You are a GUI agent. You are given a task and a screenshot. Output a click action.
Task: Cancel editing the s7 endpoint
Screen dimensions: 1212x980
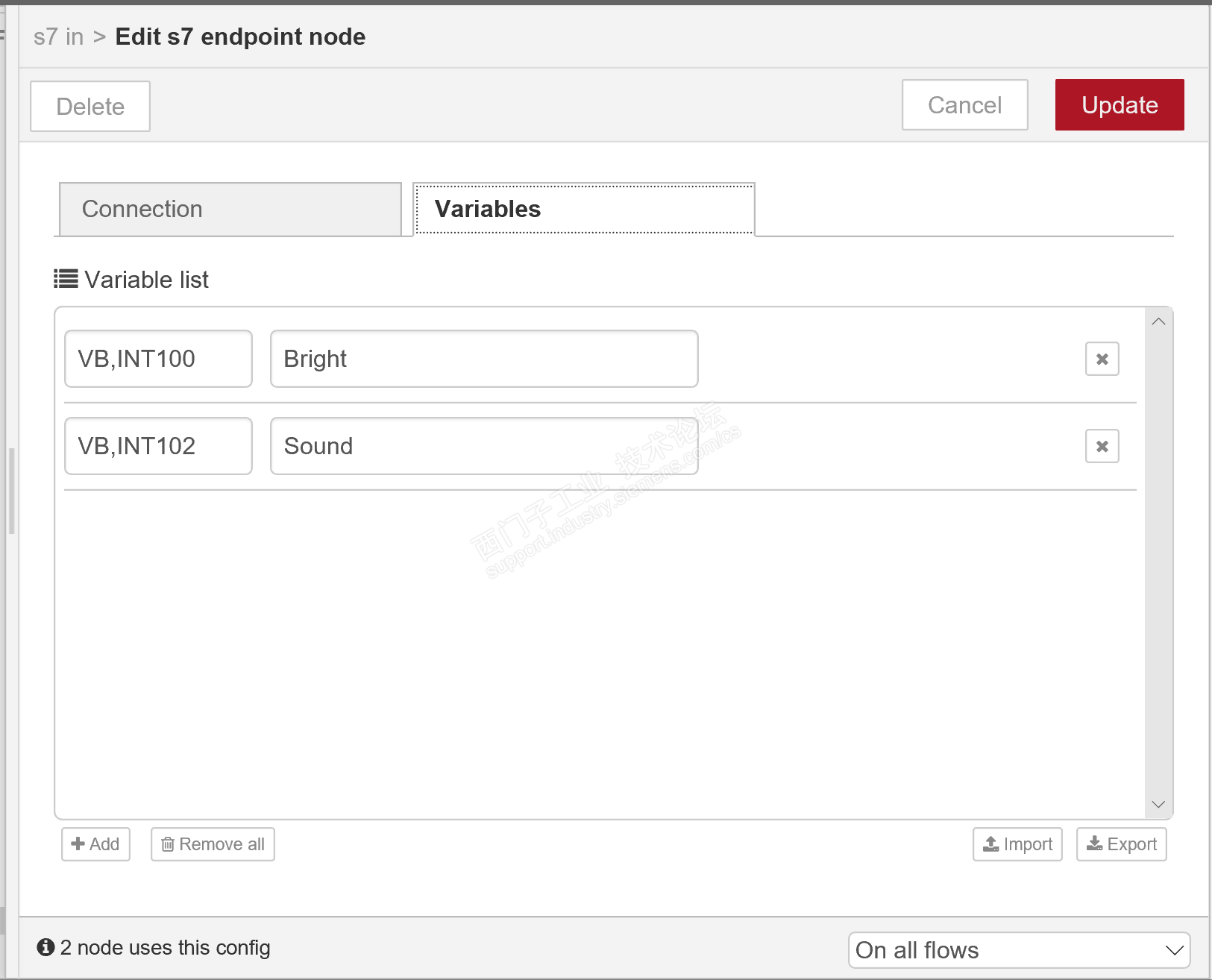click(x=964, y=105)
